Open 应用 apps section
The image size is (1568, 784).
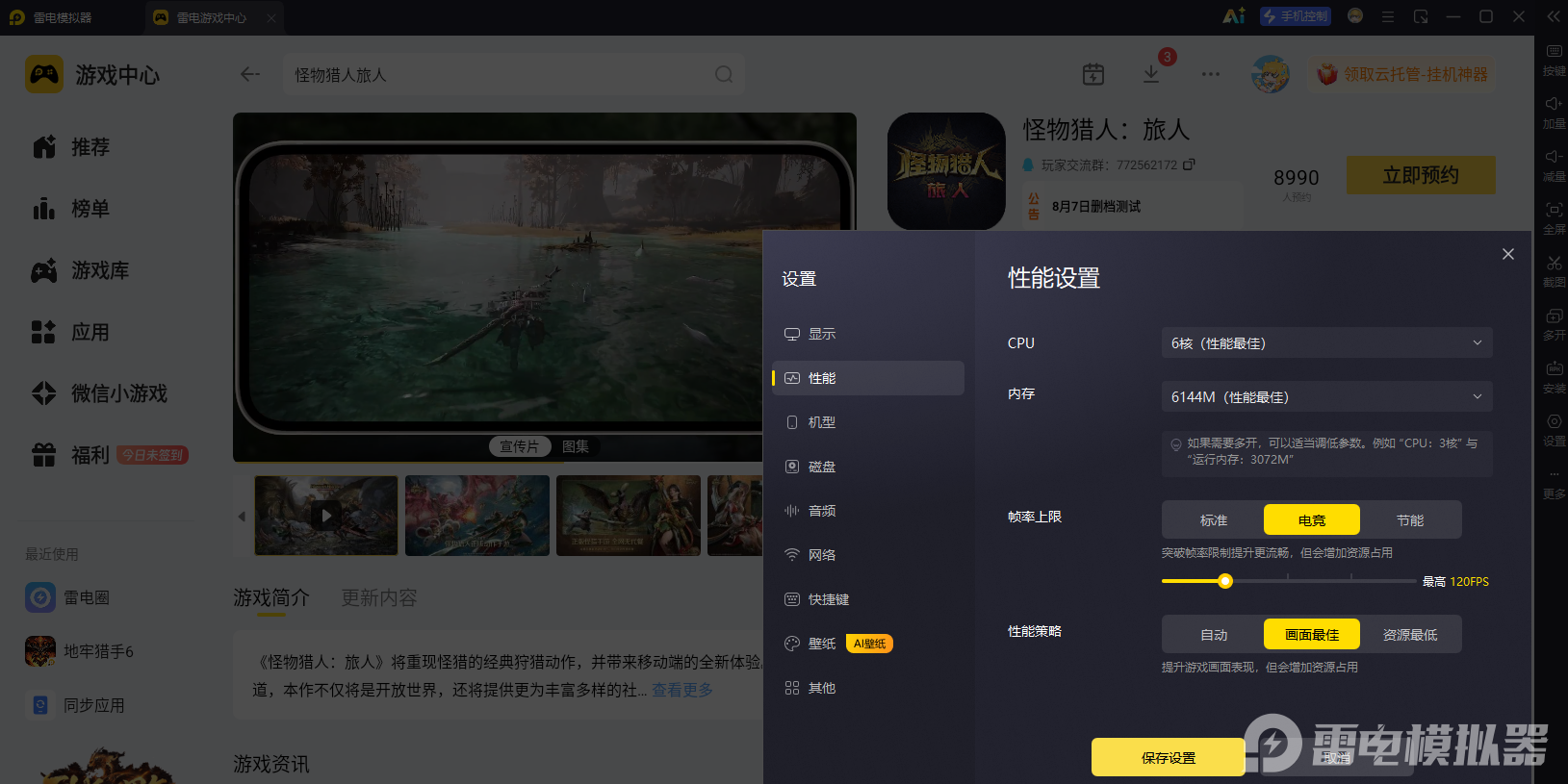point(71,332)
